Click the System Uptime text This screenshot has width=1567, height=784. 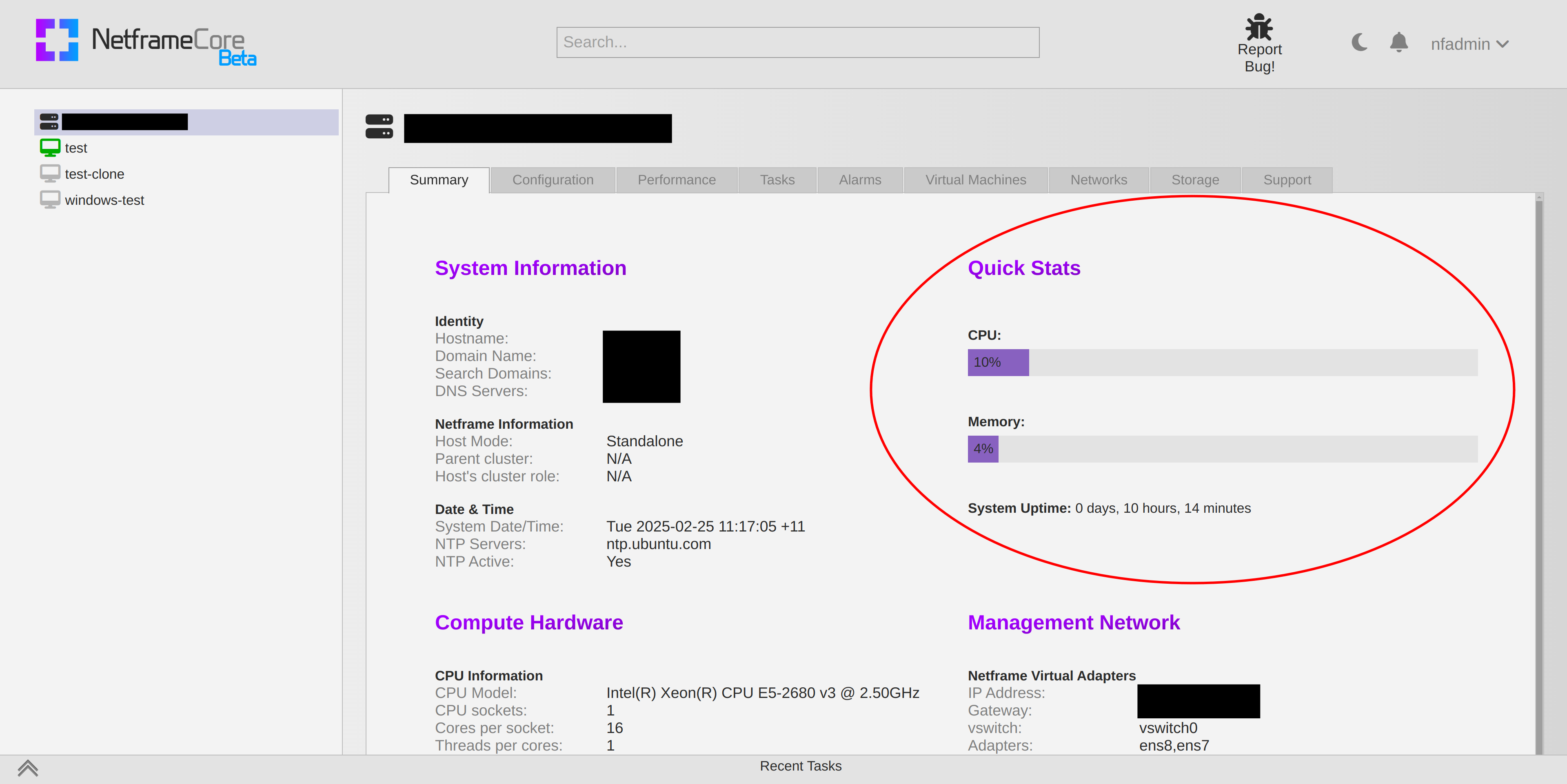coord(1109,509)
